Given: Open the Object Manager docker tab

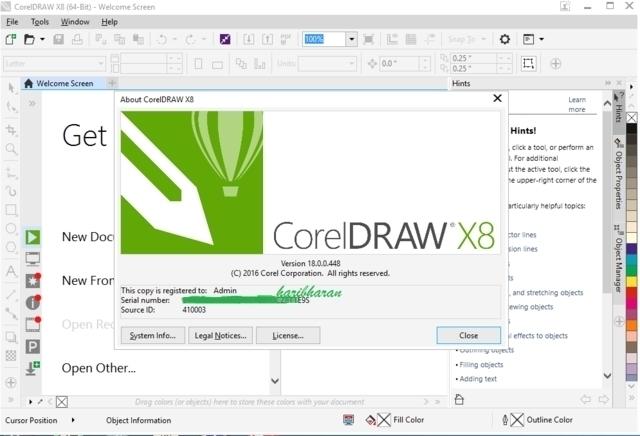Looking at the screenshot, I should 619,259.
